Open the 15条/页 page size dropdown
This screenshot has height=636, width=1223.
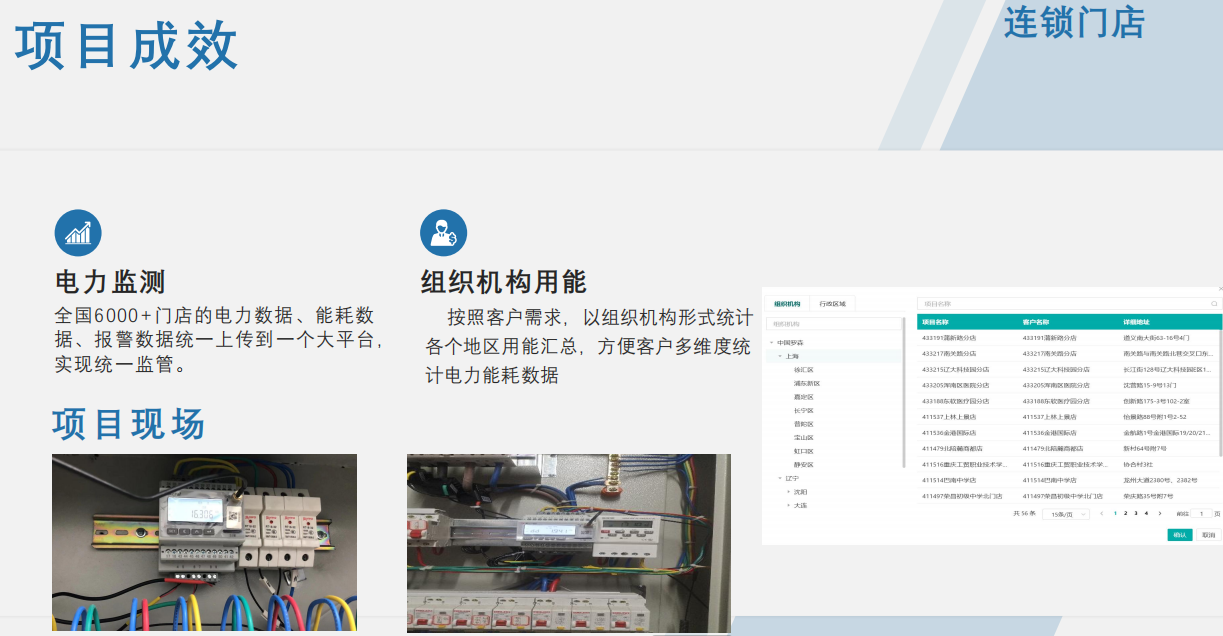1065,514
